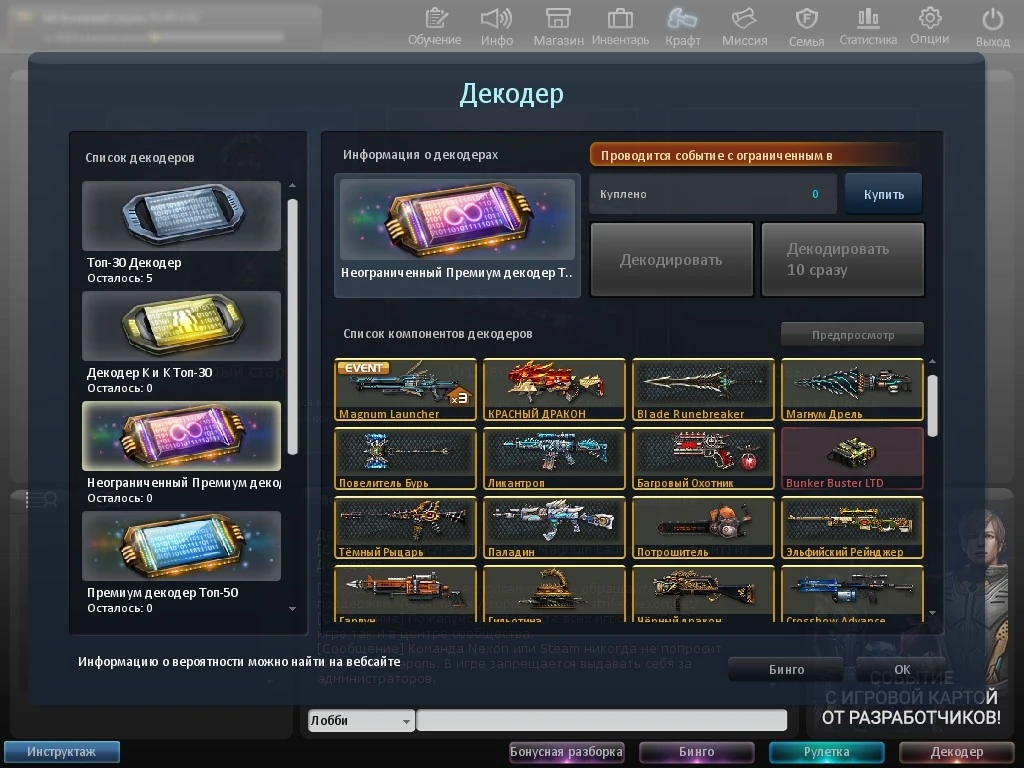
Task: Open the Обучение (Training) icon
Action: coord(435,25)
